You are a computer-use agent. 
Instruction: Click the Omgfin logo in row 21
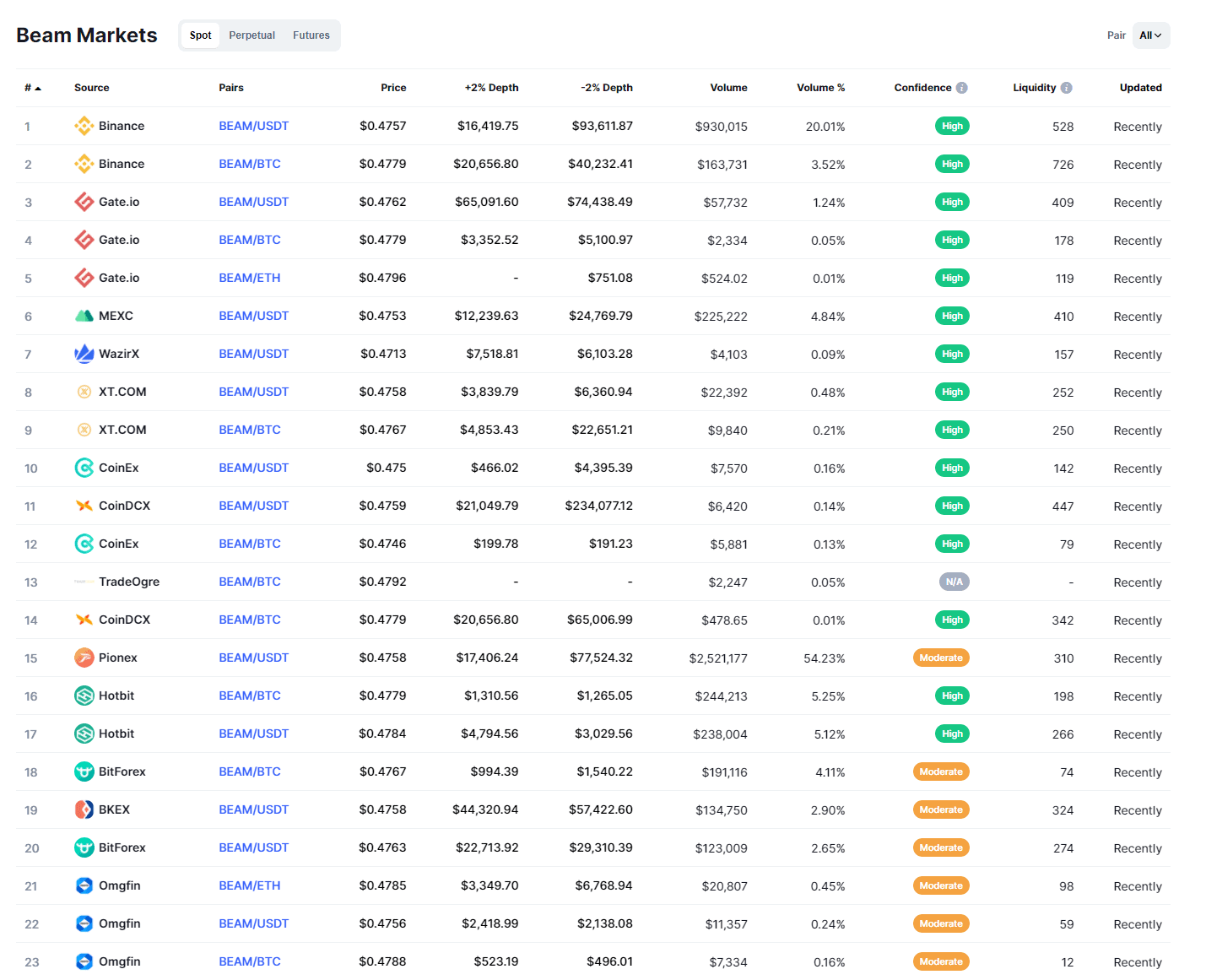(x=84, y=885)
